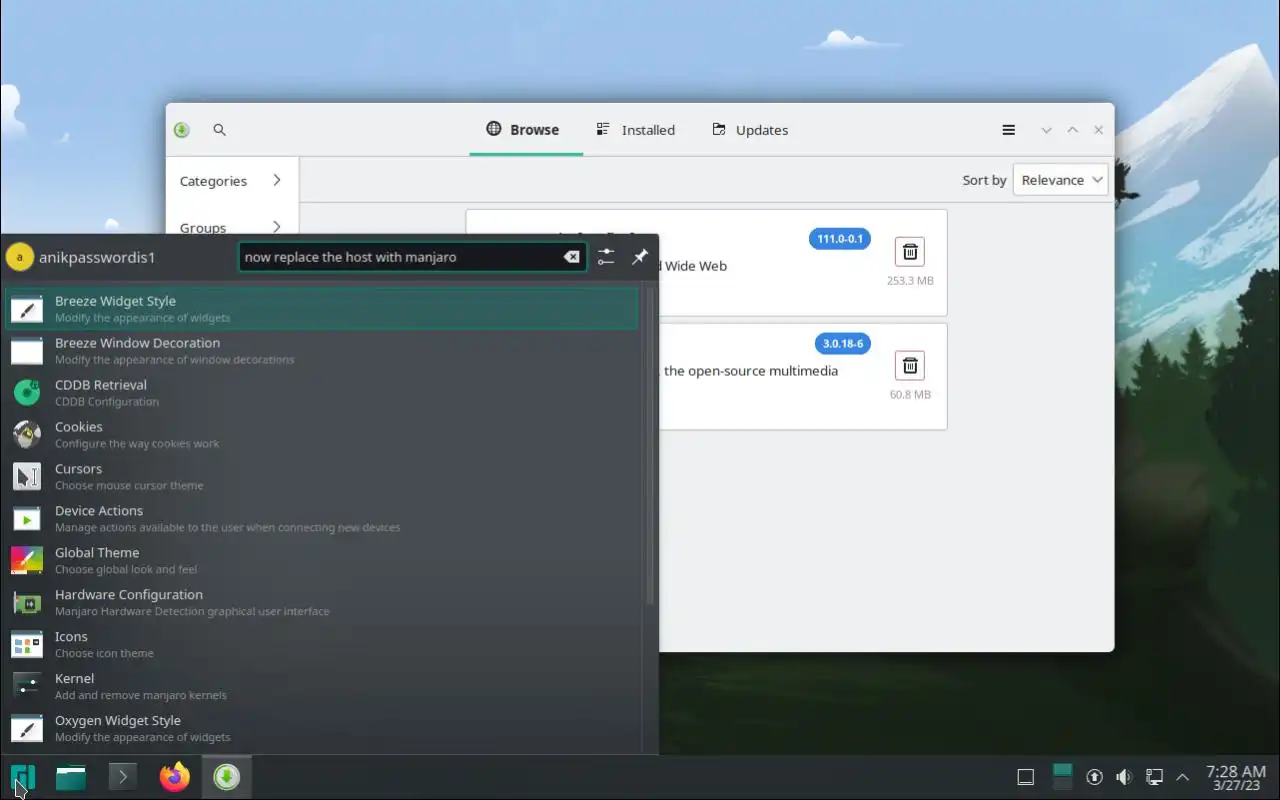Screen dimensions: 1280x800
Task: Open Oxygen Widget Style settings
Action: [322, 729]
